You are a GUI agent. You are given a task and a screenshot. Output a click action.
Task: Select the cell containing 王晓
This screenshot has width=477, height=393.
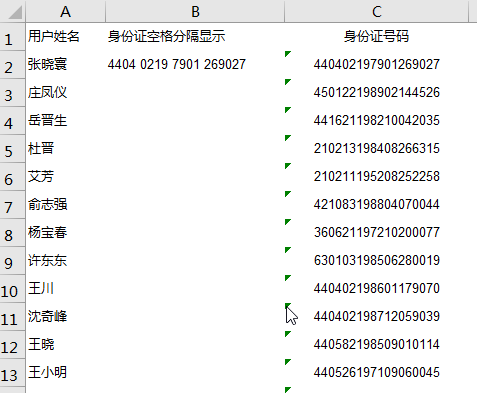(x=66, y=345)
